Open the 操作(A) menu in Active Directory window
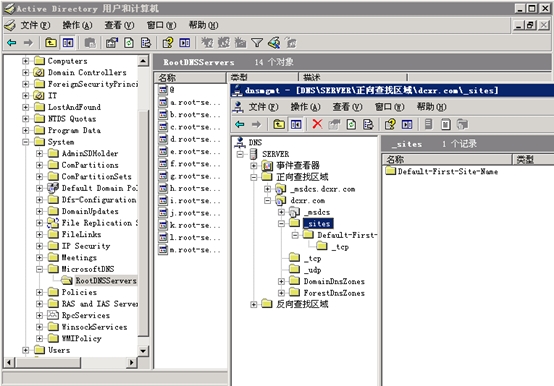The image size is (554, 386). [77, 25]
